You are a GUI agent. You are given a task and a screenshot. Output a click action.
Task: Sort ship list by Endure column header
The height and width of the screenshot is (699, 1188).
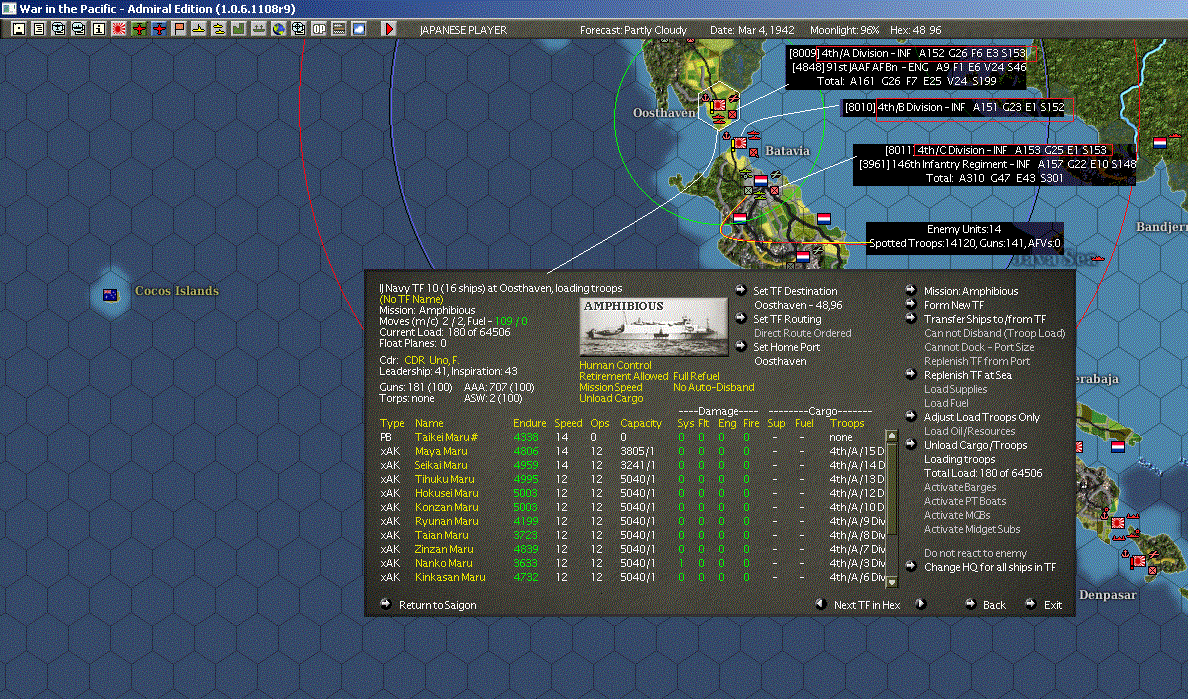click(530, 423)
